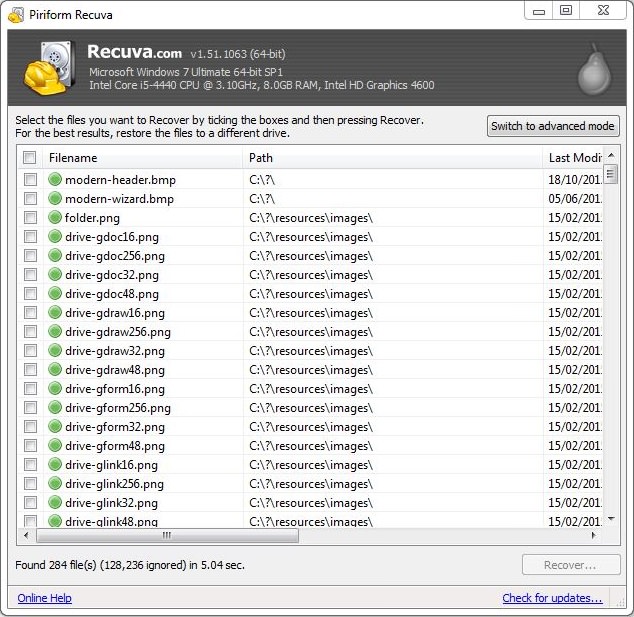Open the Check for updates link

(552, 598)
